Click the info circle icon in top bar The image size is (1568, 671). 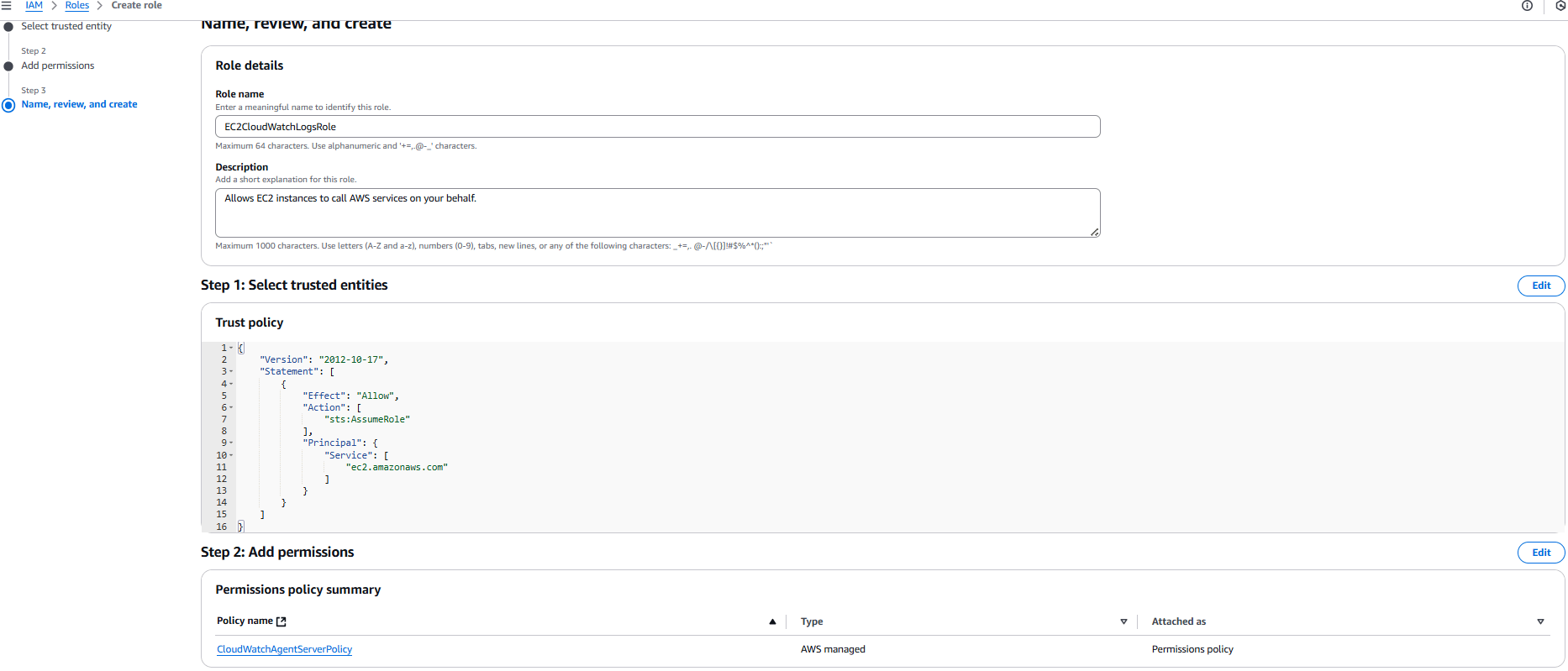point(1527,6)
